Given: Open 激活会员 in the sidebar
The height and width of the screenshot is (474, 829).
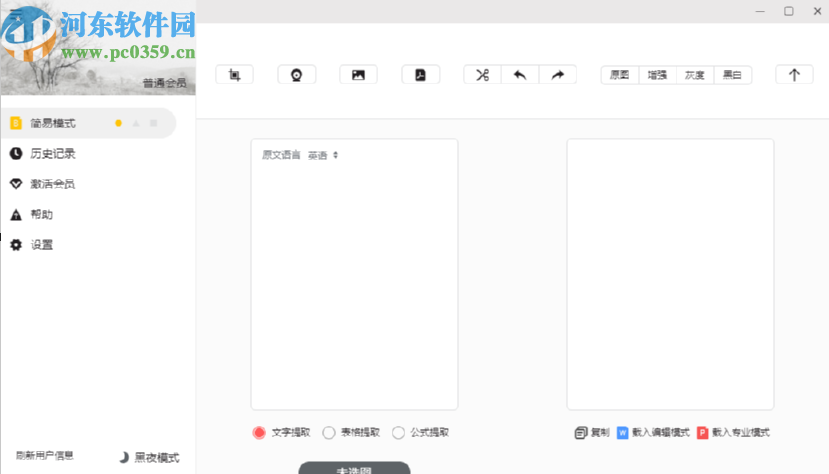Looking at the screenshot, I should coord(53,184).
